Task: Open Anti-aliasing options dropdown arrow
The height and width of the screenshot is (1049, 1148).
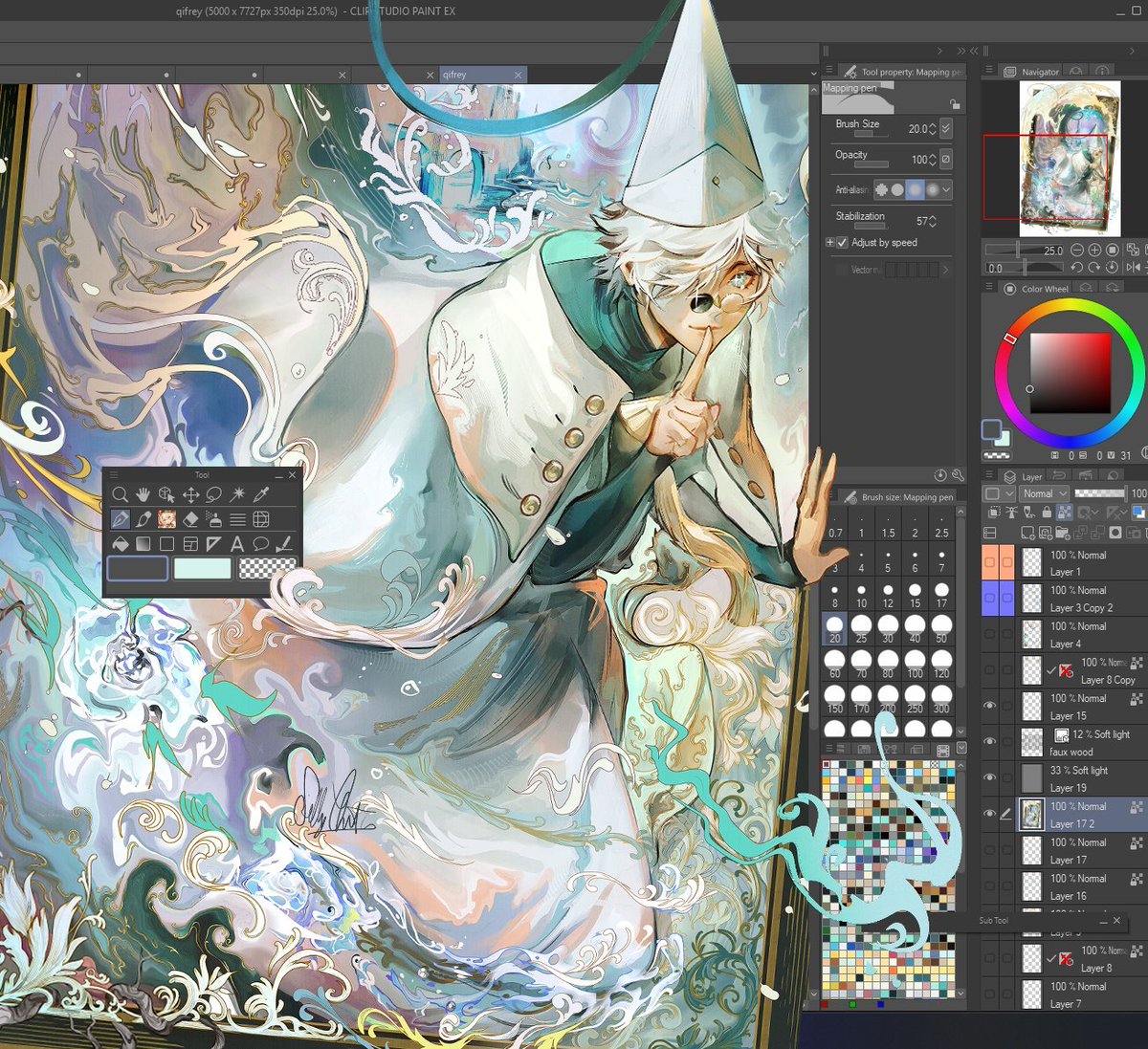Action: [946, 189]
